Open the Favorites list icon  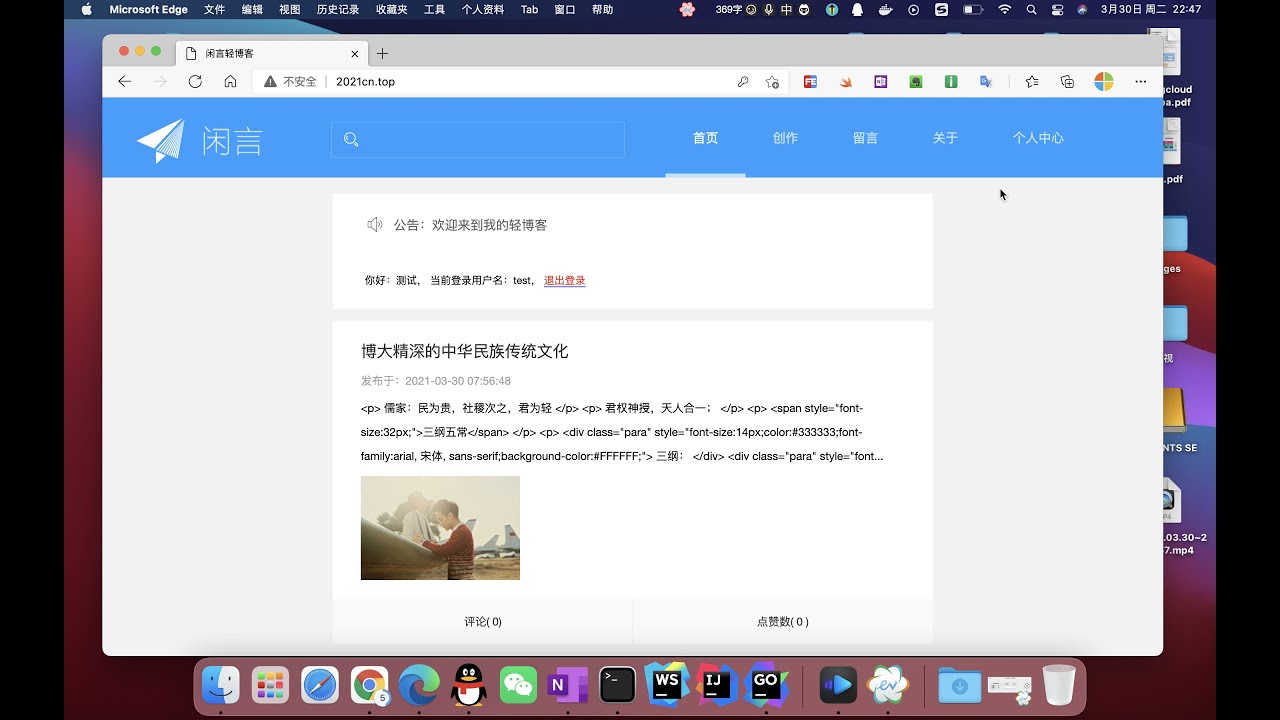(x=1032, y=82)
